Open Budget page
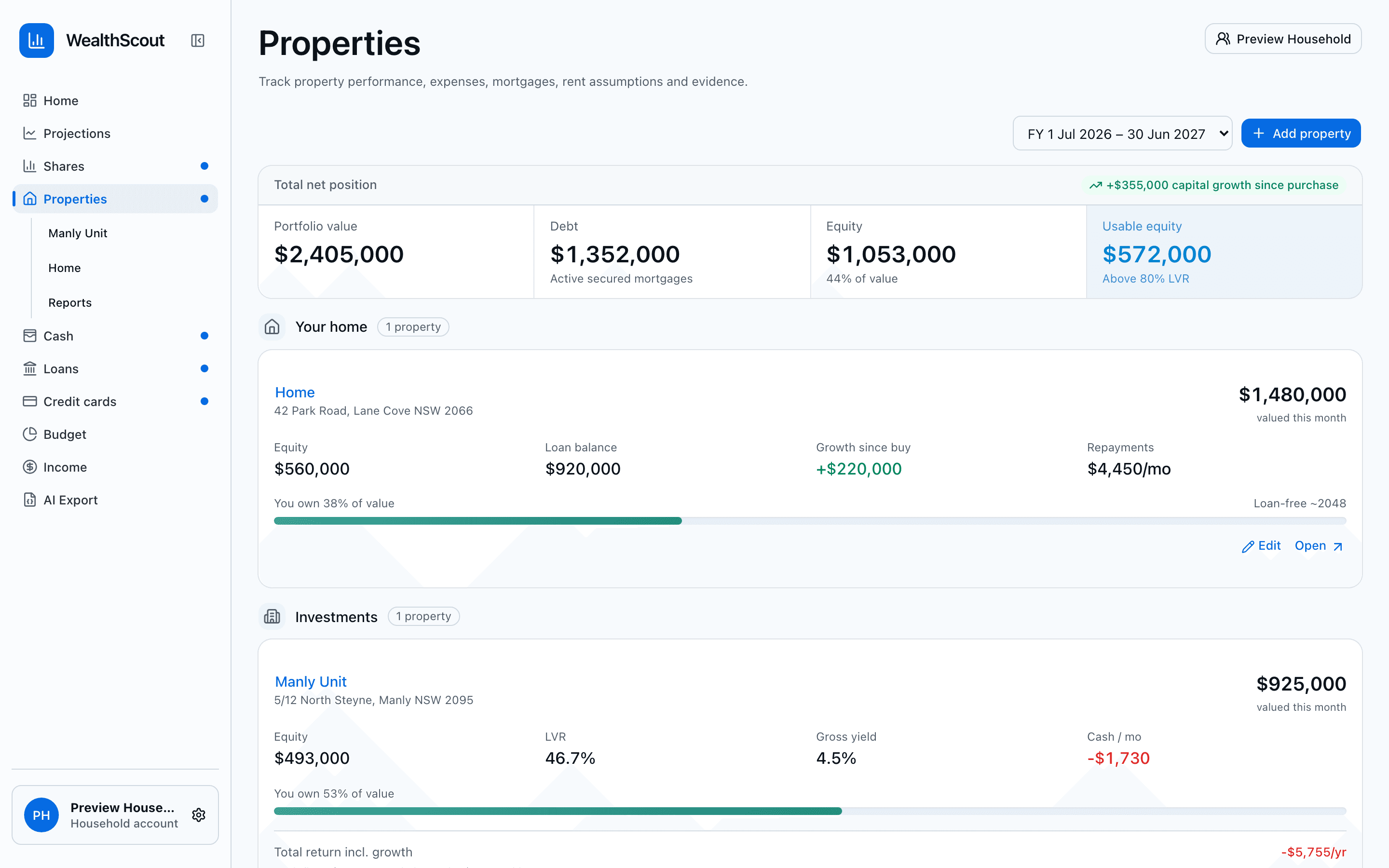This screenshot has height=868, width=1389. pos(115,434)
